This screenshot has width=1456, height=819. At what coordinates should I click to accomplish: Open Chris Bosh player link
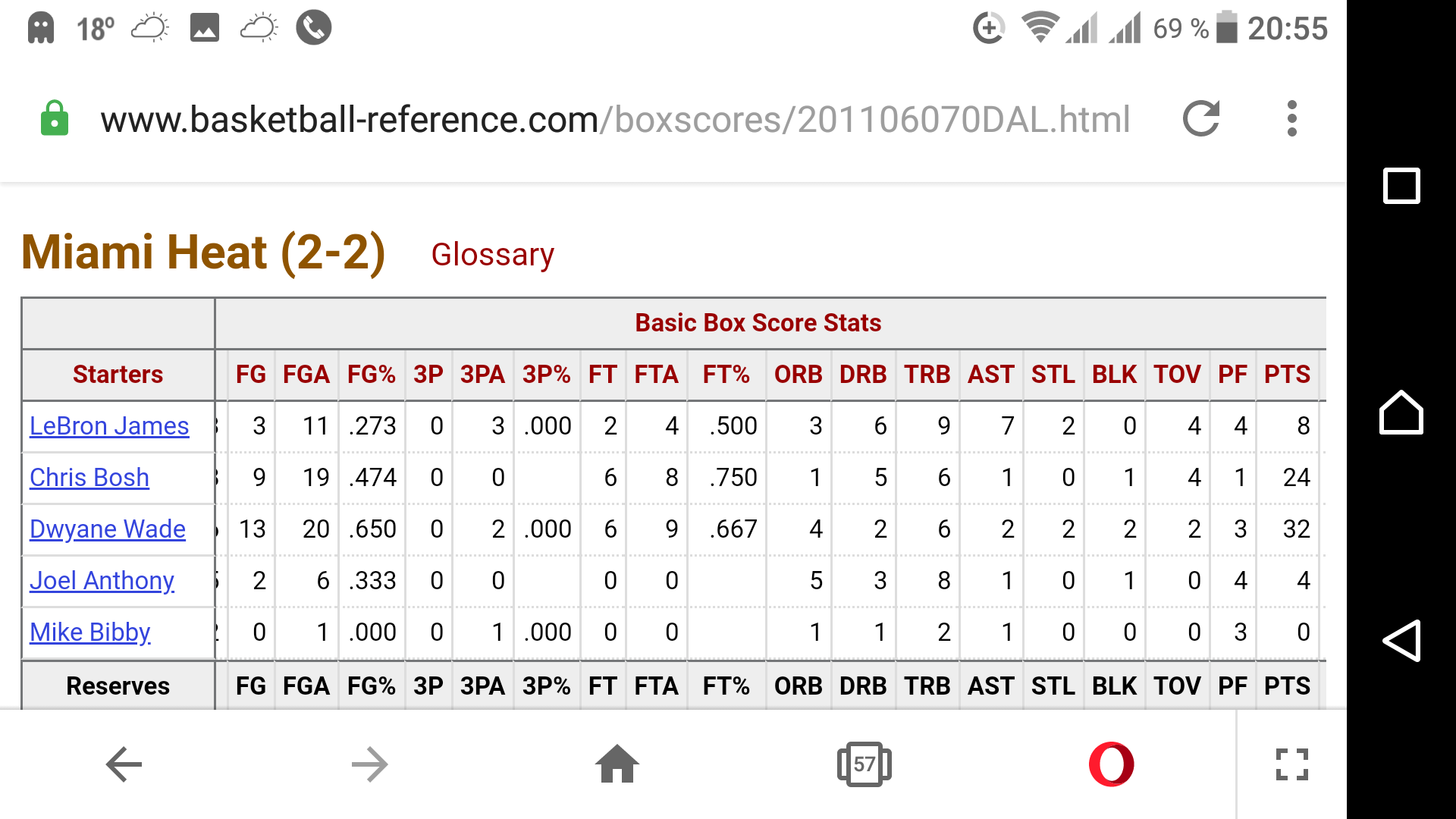tap(89, 478)
